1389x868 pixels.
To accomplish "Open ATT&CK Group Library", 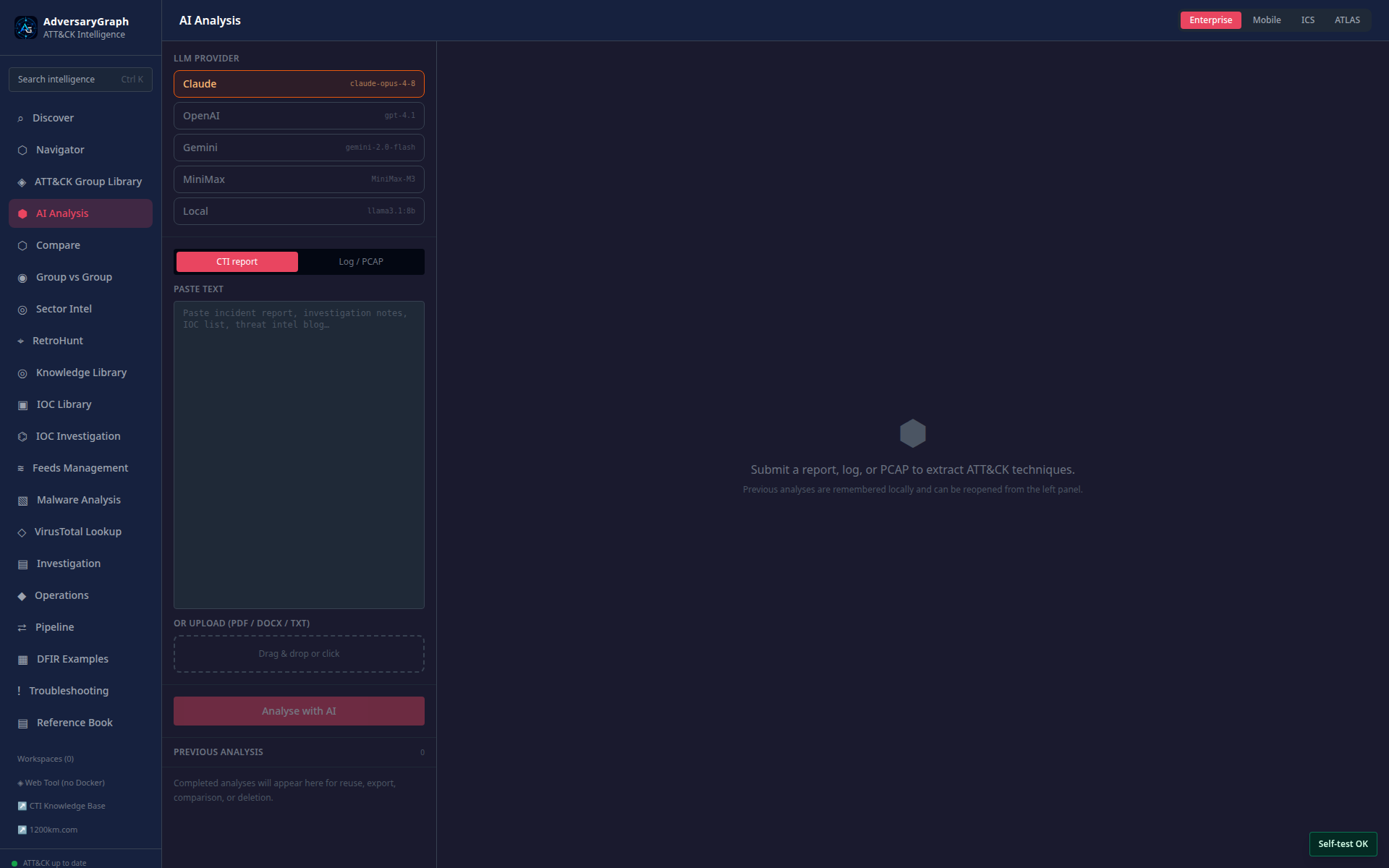I will (x=80, y=182).
